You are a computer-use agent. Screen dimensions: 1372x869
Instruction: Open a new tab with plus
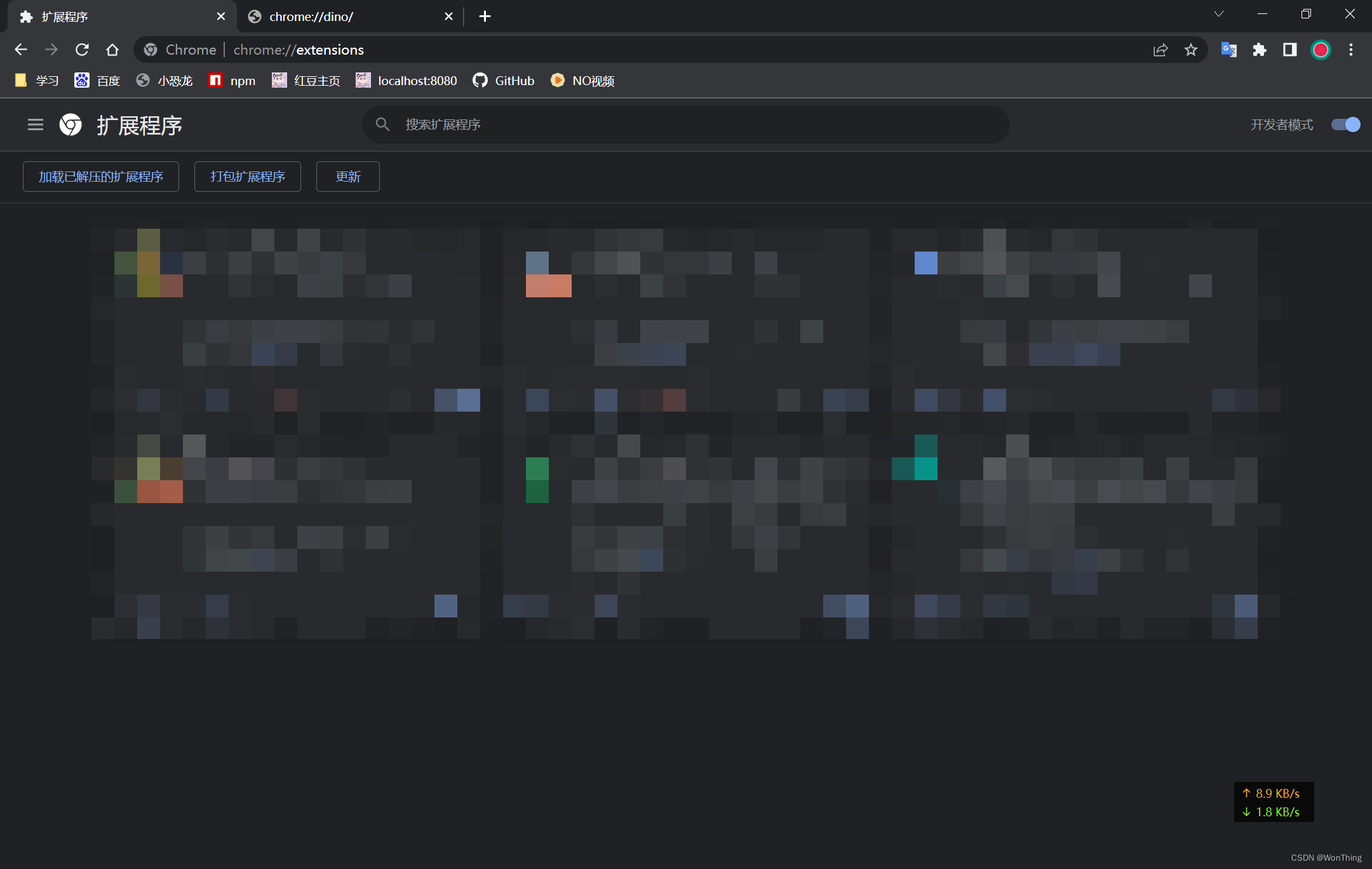[485, 17]
